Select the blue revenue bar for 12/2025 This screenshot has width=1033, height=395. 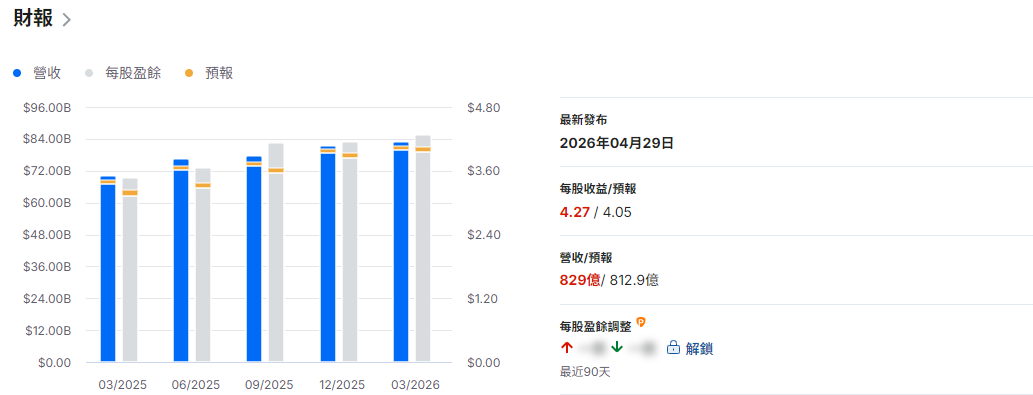click(328, 254)
